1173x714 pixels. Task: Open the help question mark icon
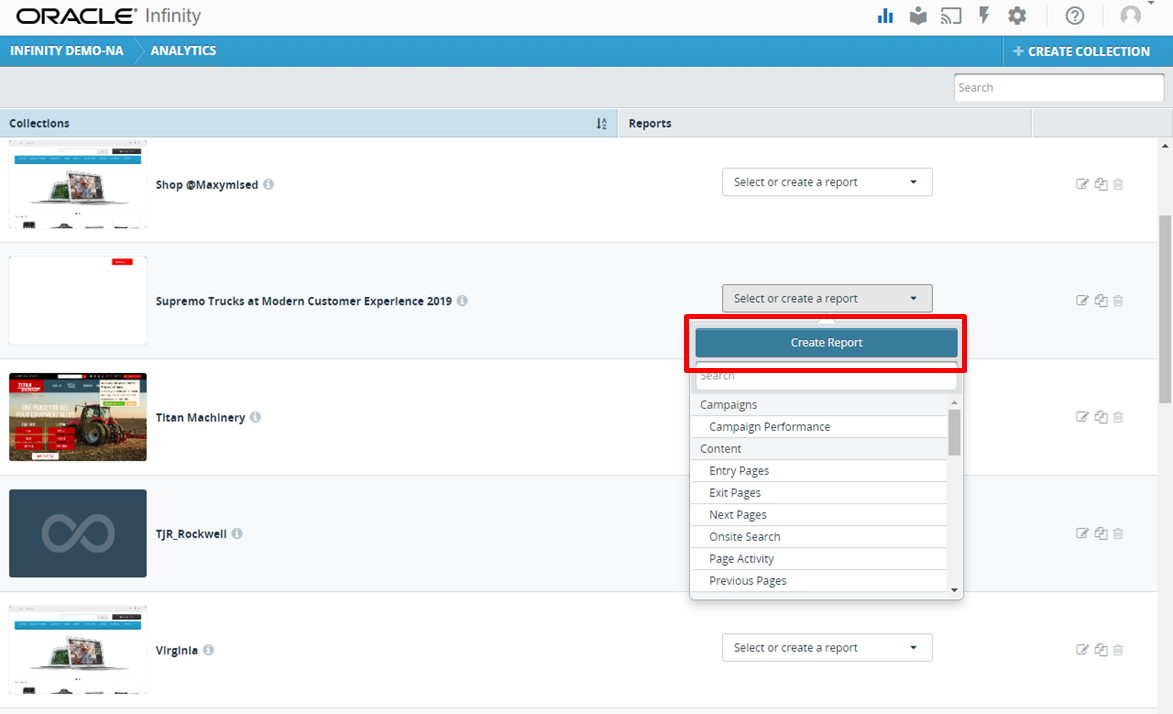[1075, 16]
